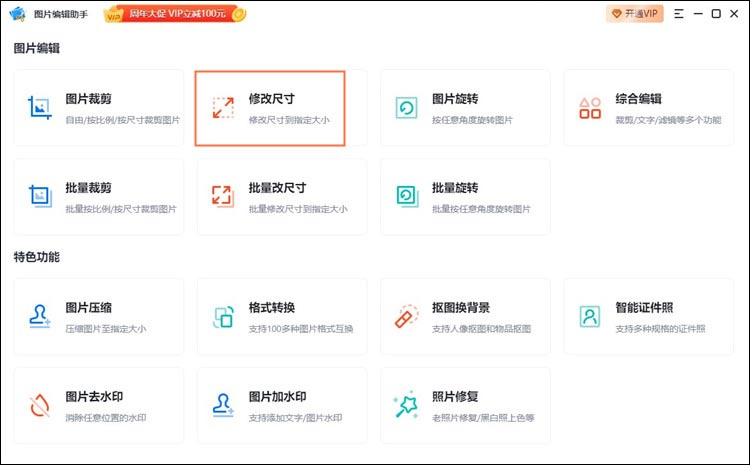Click the text 压缩图片至指定大小

[x=106, y=329]
